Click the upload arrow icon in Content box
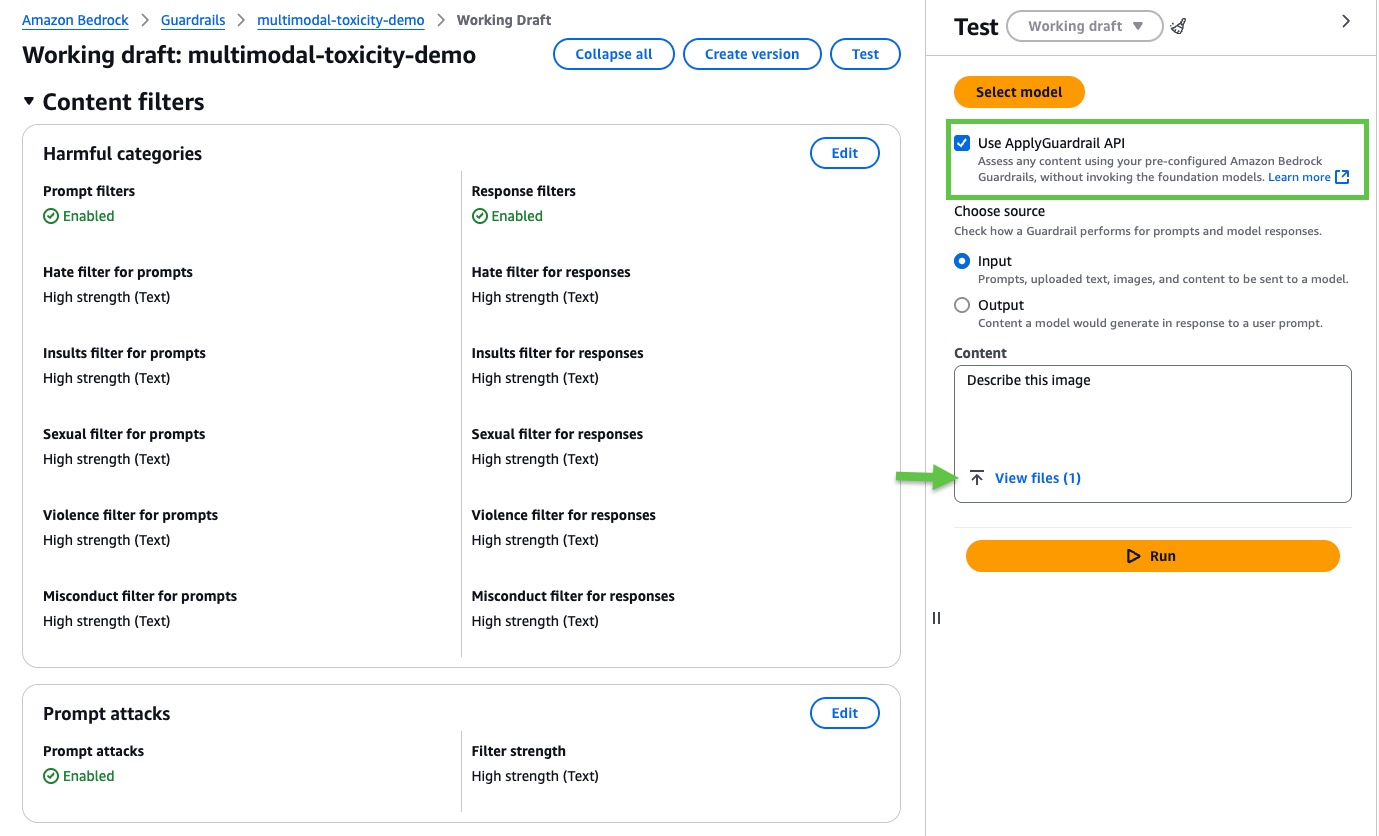 pos(977,478)
